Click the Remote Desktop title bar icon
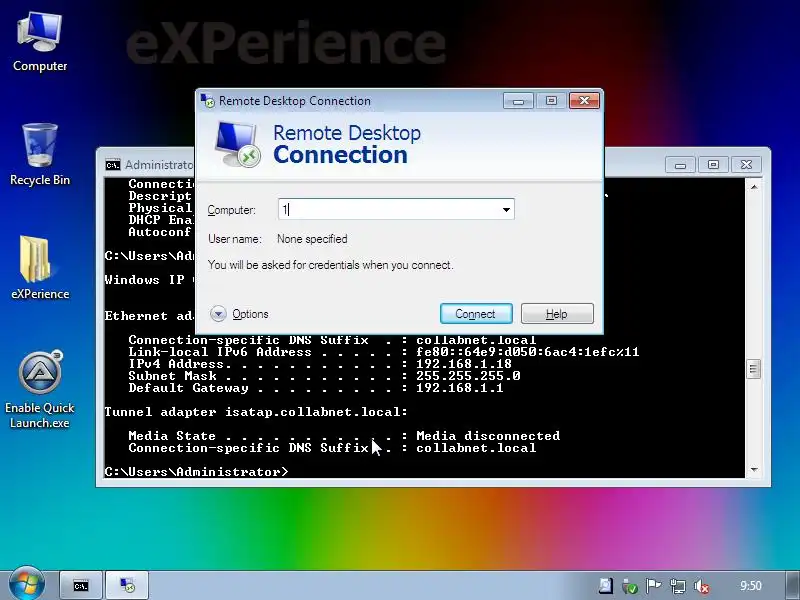The width and height of the screenshot is (800, 600). pyautogui.click(x=208, y=101)
